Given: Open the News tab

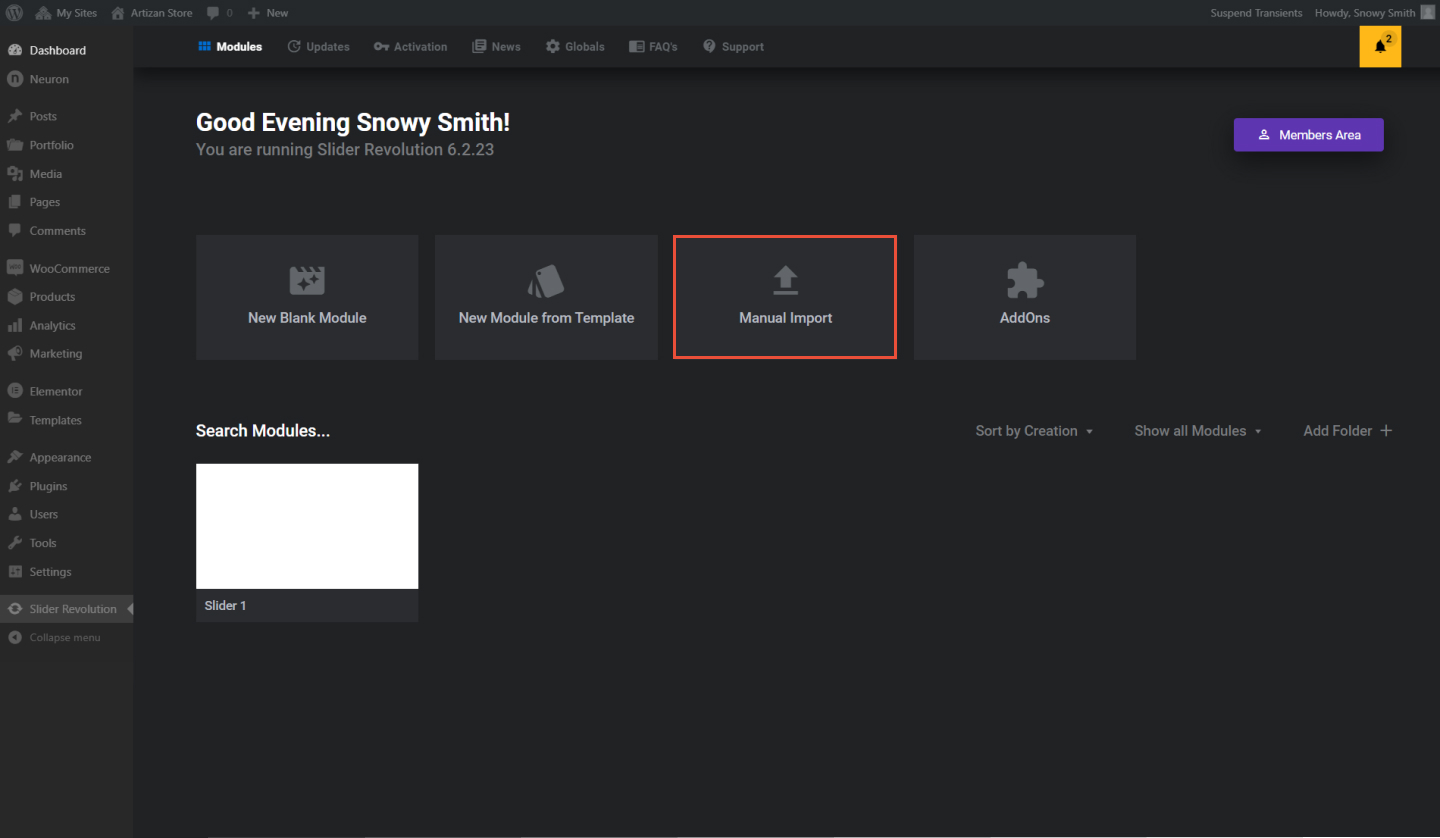Looking at the screenshot, I should 496,47.
